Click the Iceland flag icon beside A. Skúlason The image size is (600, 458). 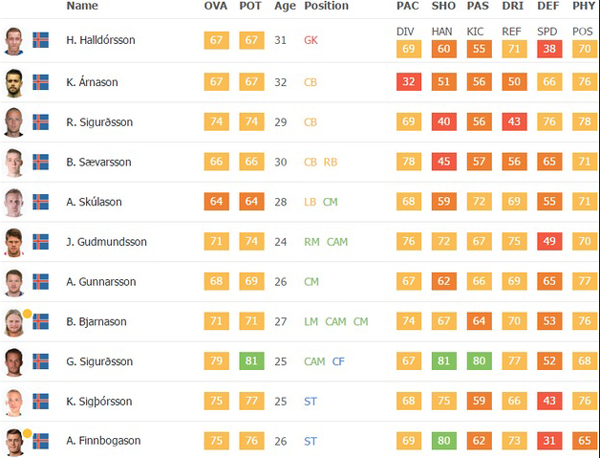point(41,202)
